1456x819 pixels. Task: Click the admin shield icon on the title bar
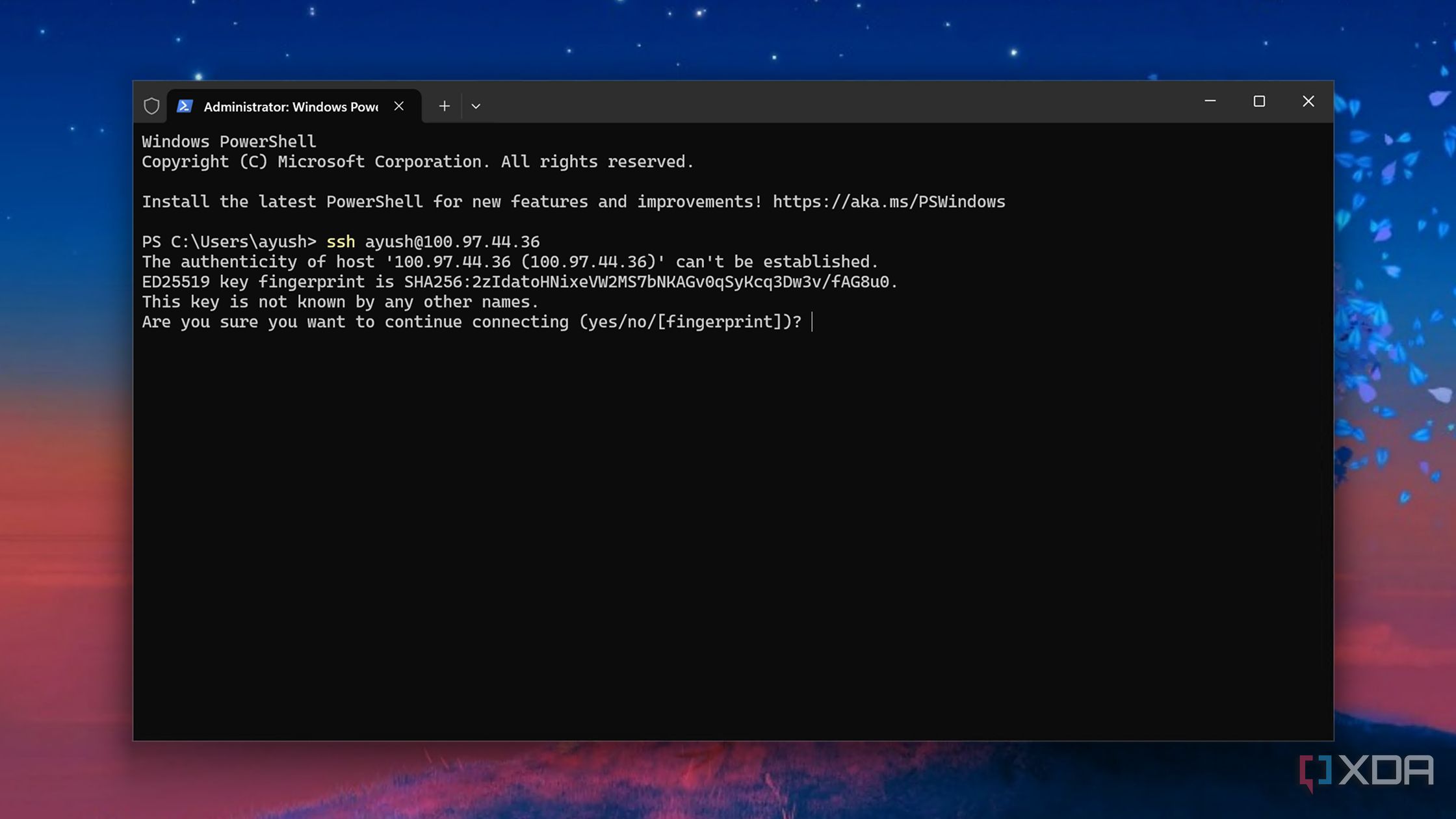[x=151, y=105]
